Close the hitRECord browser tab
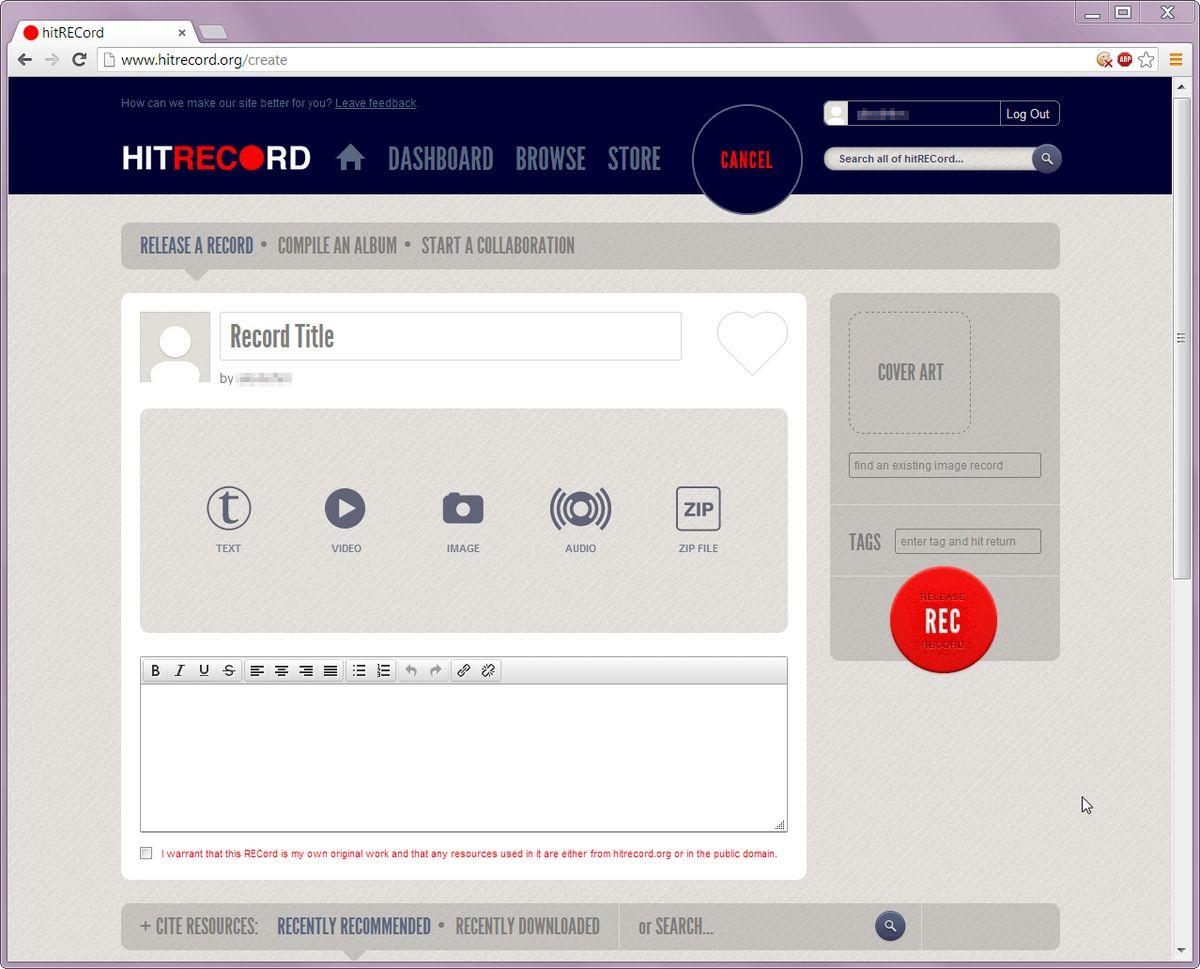This screenshot has height=969, width=1200. tap(182, 33)
